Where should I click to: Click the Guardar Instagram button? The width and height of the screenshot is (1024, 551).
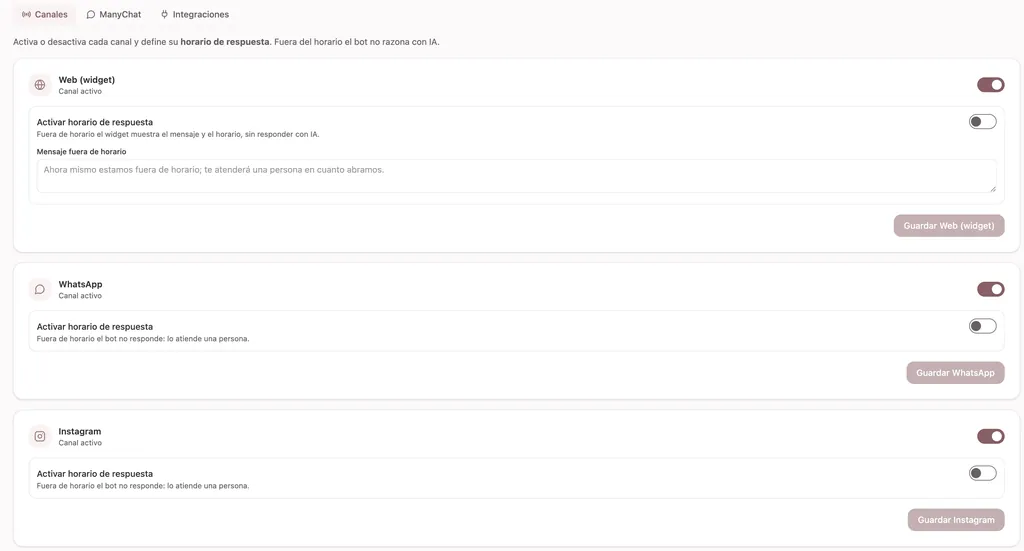pos(956,520)
